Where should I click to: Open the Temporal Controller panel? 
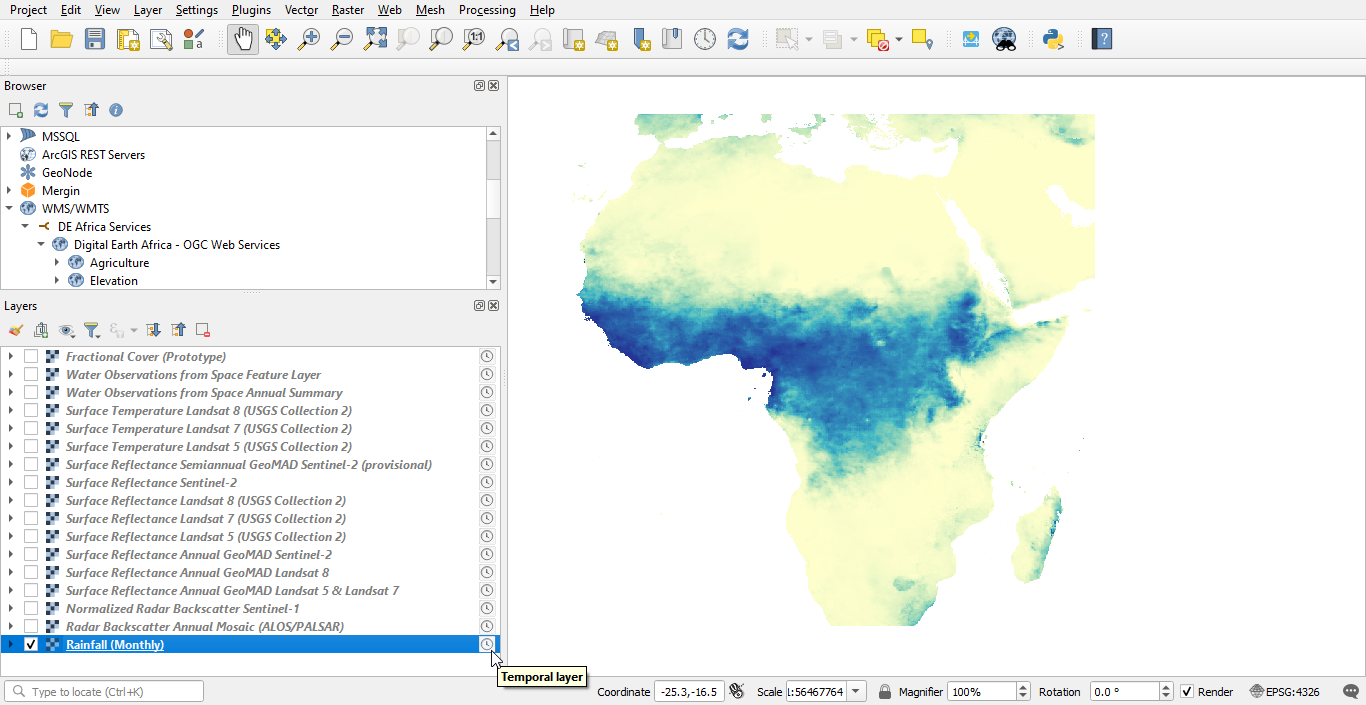(x=705, y=39)
